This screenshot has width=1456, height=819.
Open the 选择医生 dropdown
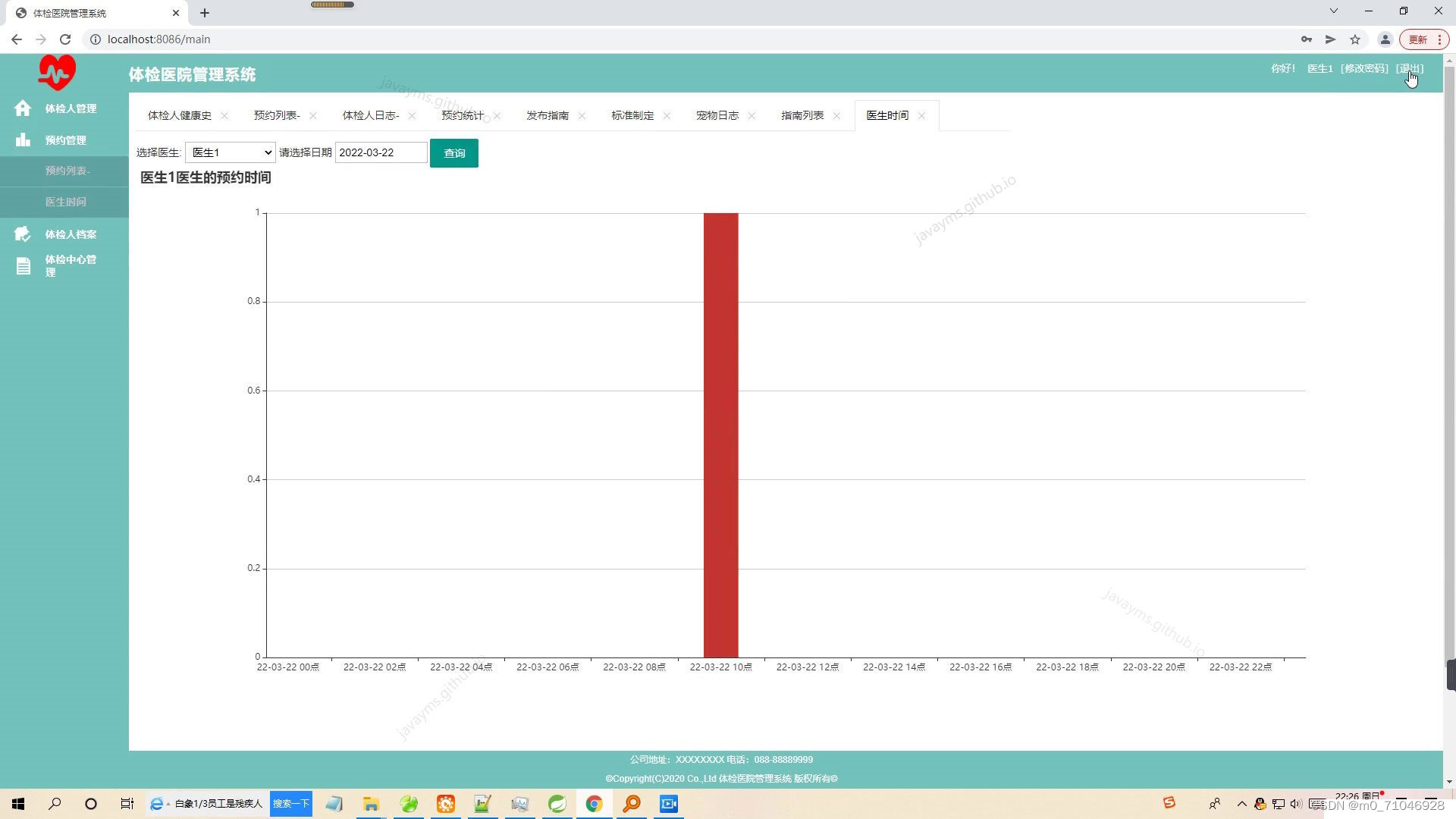pos(231,152)
